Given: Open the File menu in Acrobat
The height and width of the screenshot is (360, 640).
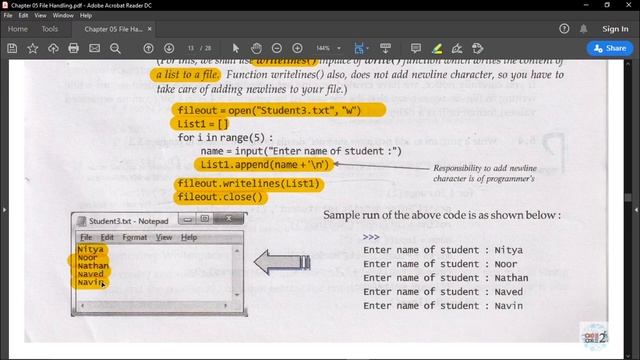Looking at the screenshot, I should pos(8,16).
